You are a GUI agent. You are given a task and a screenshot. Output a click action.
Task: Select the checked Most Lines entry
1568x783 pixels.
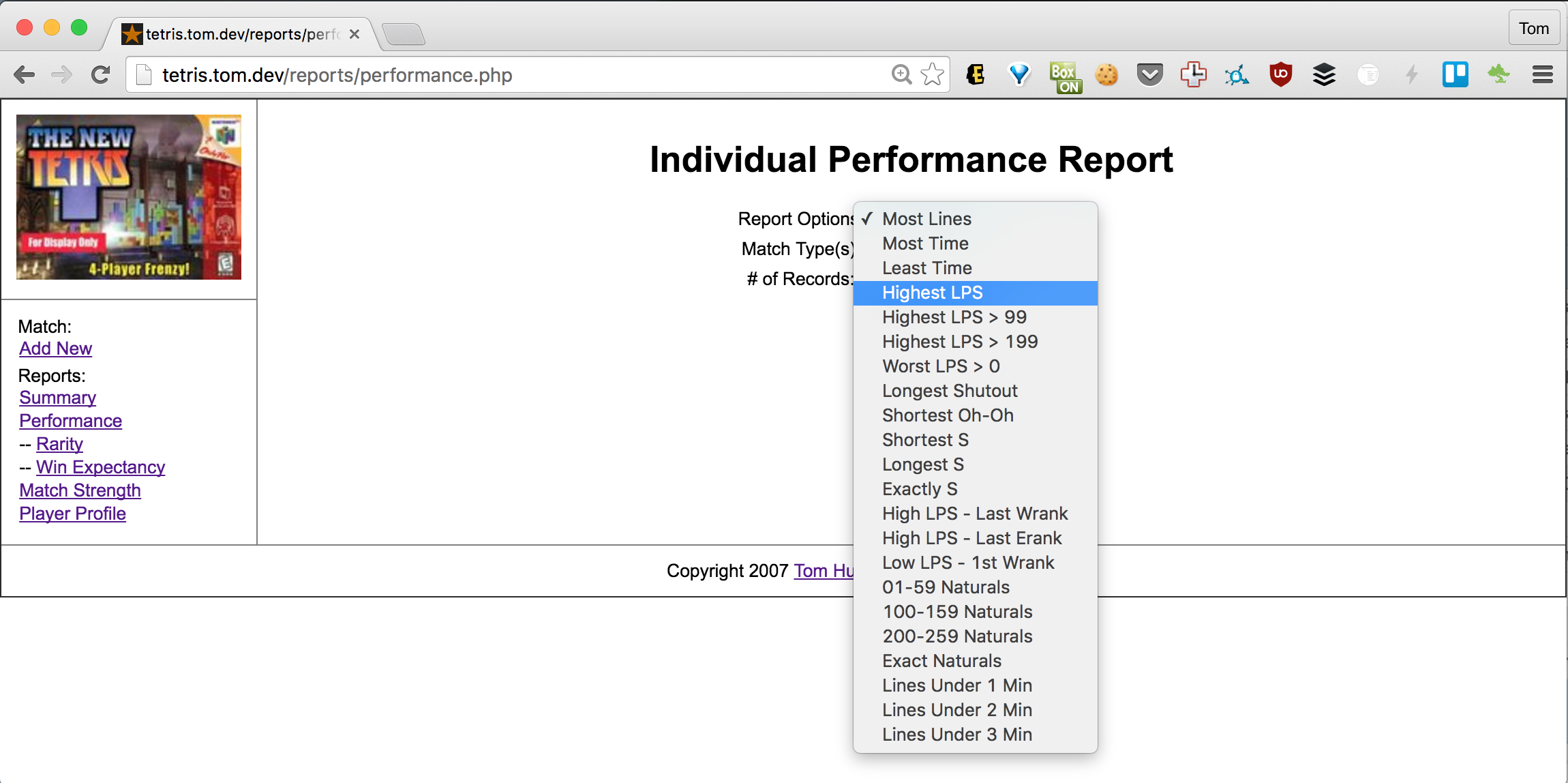926,219
